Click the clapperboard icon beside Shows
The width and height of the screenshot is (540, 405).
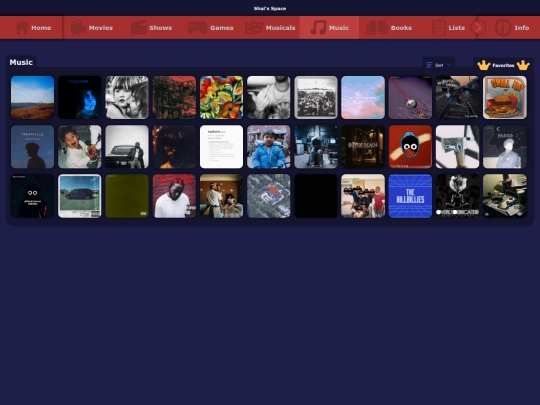click(138, 28)
